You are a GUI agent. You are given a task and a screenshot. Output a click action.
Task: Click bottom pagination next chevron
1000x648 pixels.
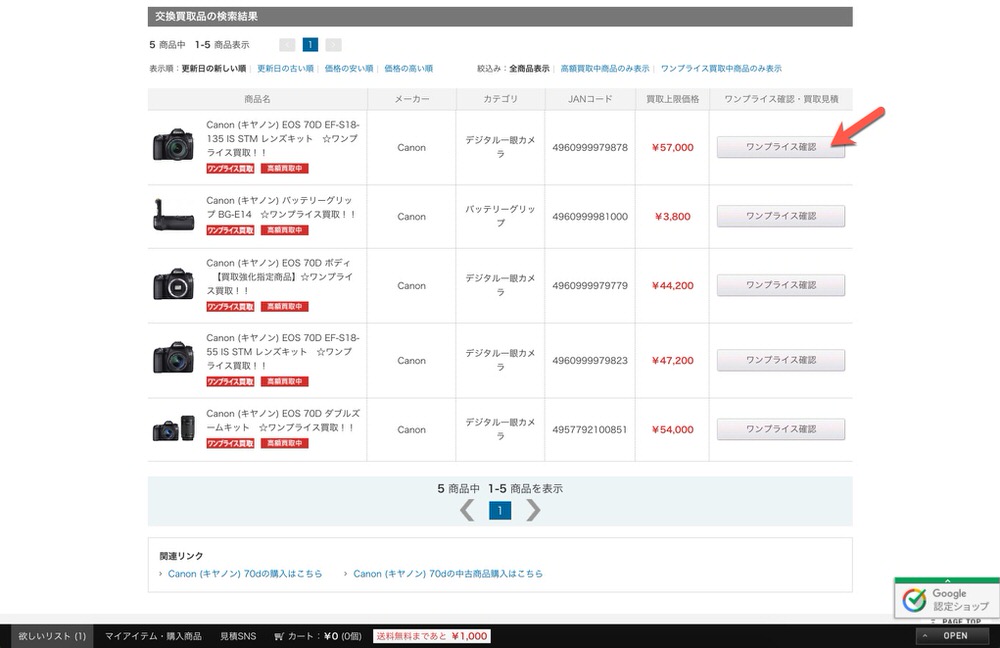coord(533,510)
